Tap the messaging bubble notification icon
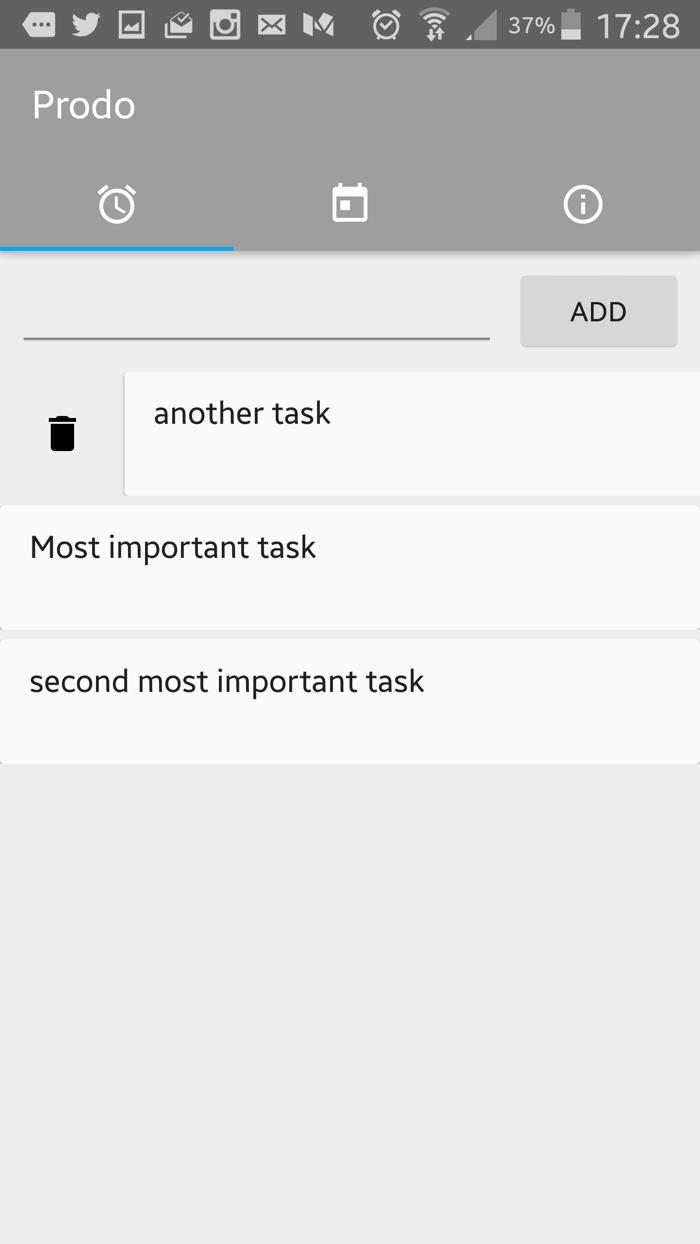Viewport: 700px width, 1244px height. tap(39, 25)
